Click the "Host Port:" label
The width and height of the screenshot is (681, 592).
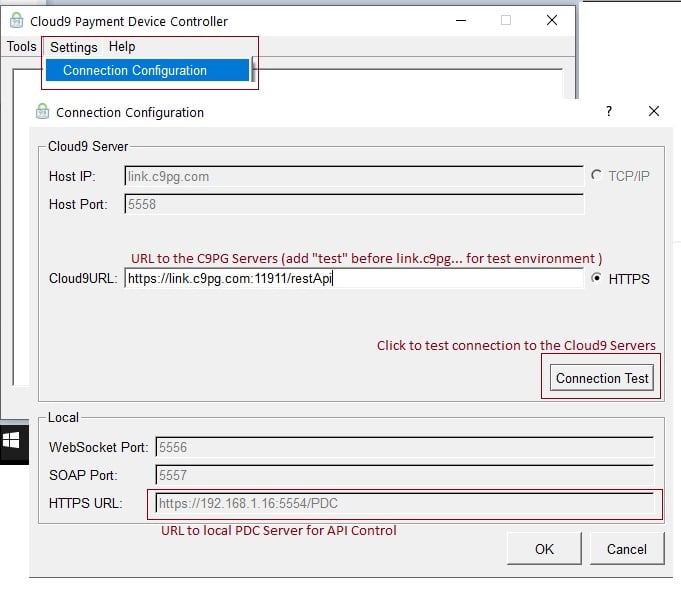(x=78, y=204)
